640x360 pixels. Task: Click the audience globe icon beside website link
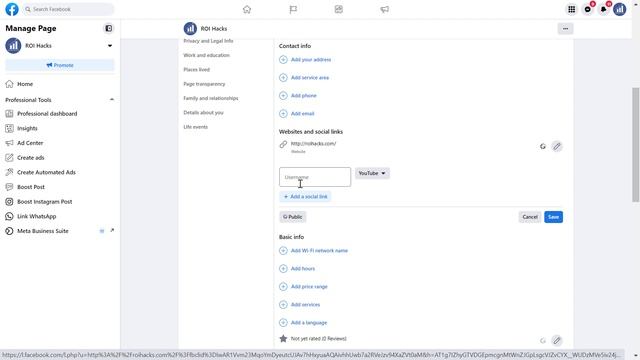pyautogui.click(x=543, y=146)
